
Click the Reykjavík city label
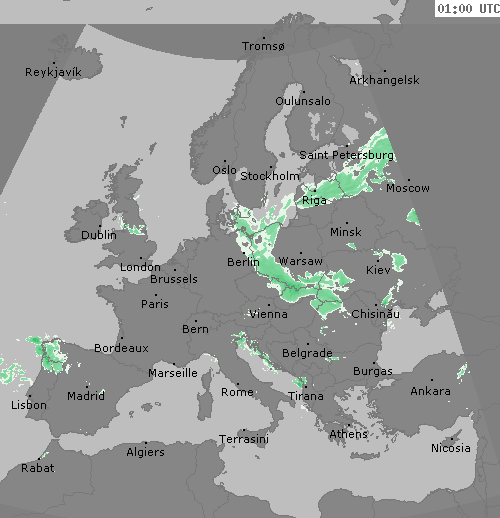[x=53, y=72]
